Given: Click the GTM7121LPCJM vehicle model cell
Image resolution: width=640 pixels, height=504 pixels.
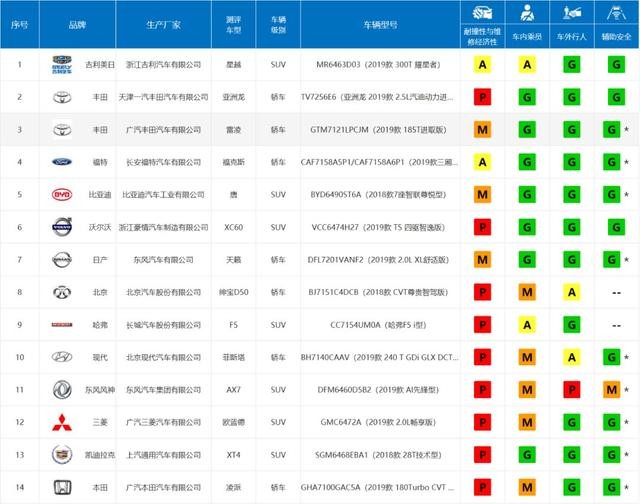Looking at the screenshot, I should point(378,130).
